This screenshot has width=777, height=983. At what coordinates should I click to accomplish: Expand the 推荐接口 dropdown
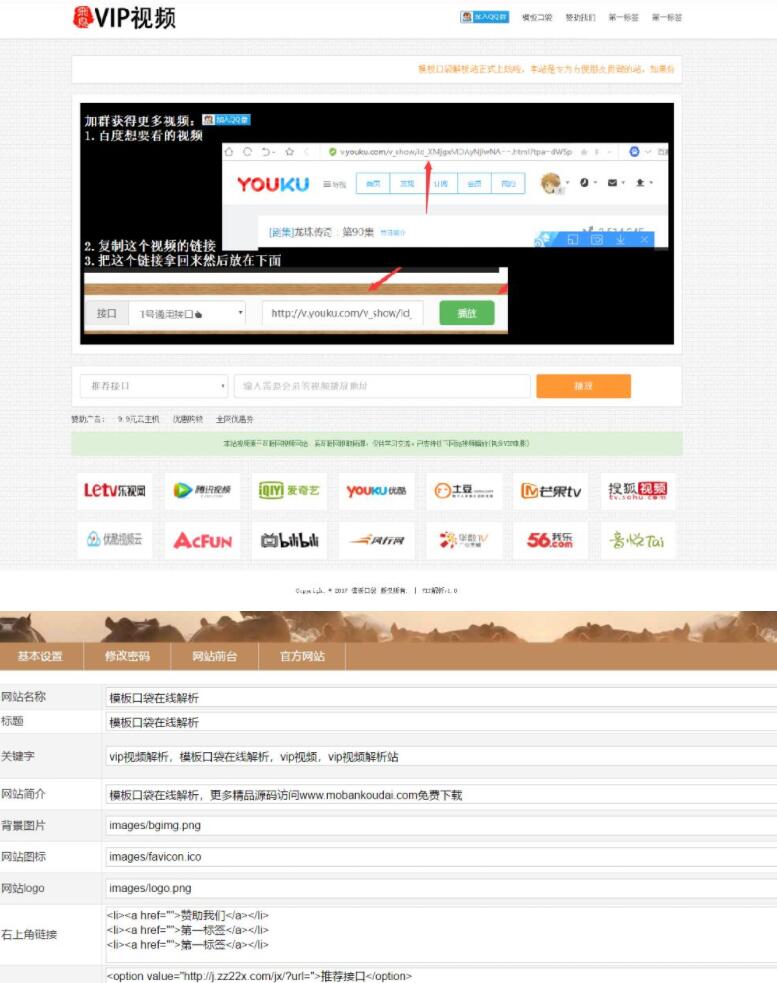tap(154, 386)
